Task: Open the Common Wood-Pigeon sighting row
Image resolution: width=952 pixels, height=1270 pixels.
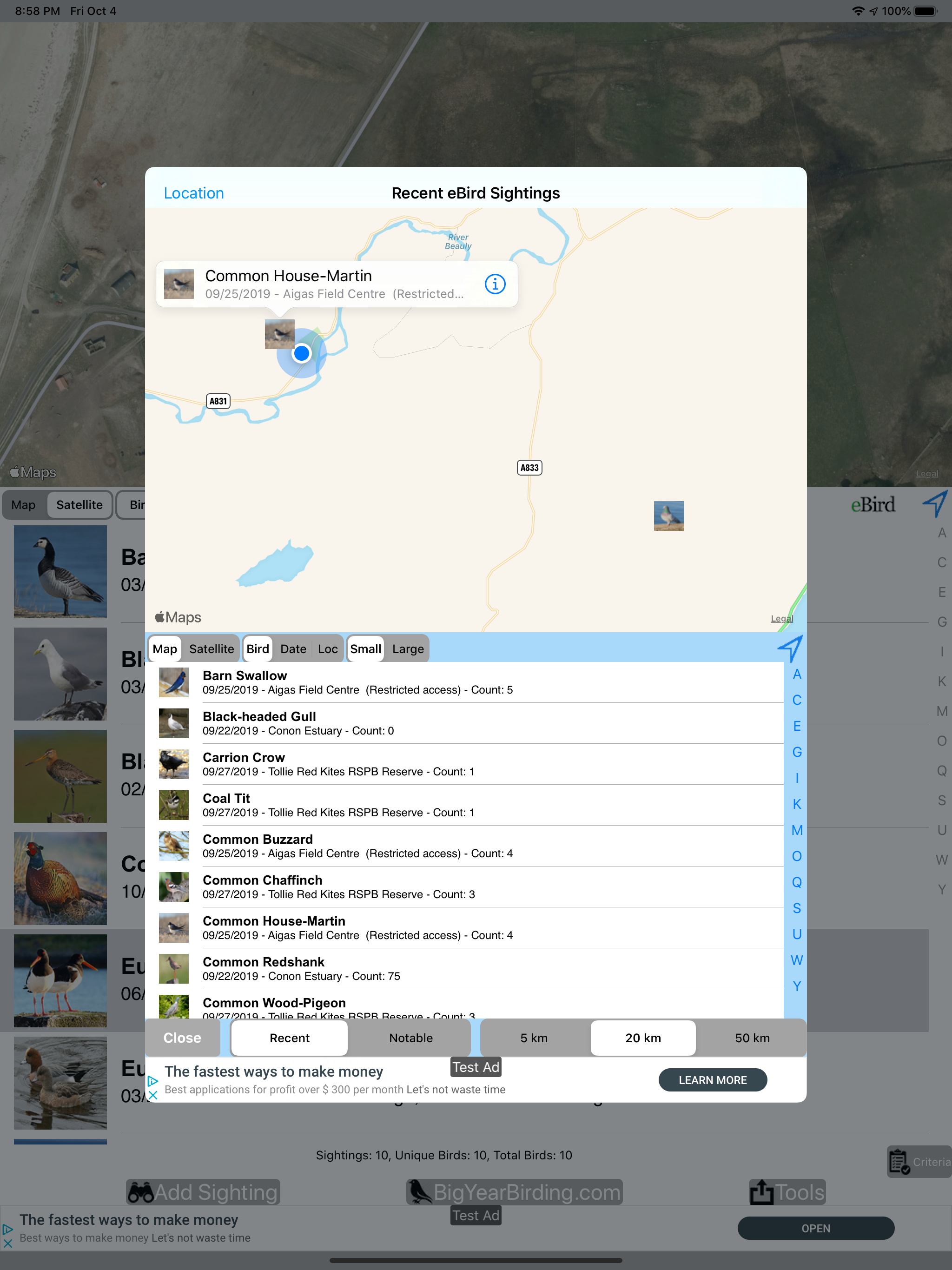Action: [x=465, y=1004]
